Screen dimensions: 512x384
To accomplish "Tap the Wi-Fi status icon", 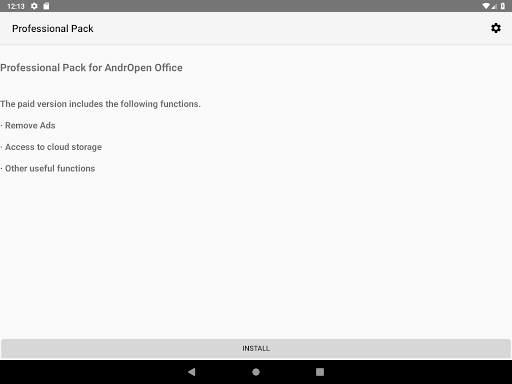I will coord(486,6).
